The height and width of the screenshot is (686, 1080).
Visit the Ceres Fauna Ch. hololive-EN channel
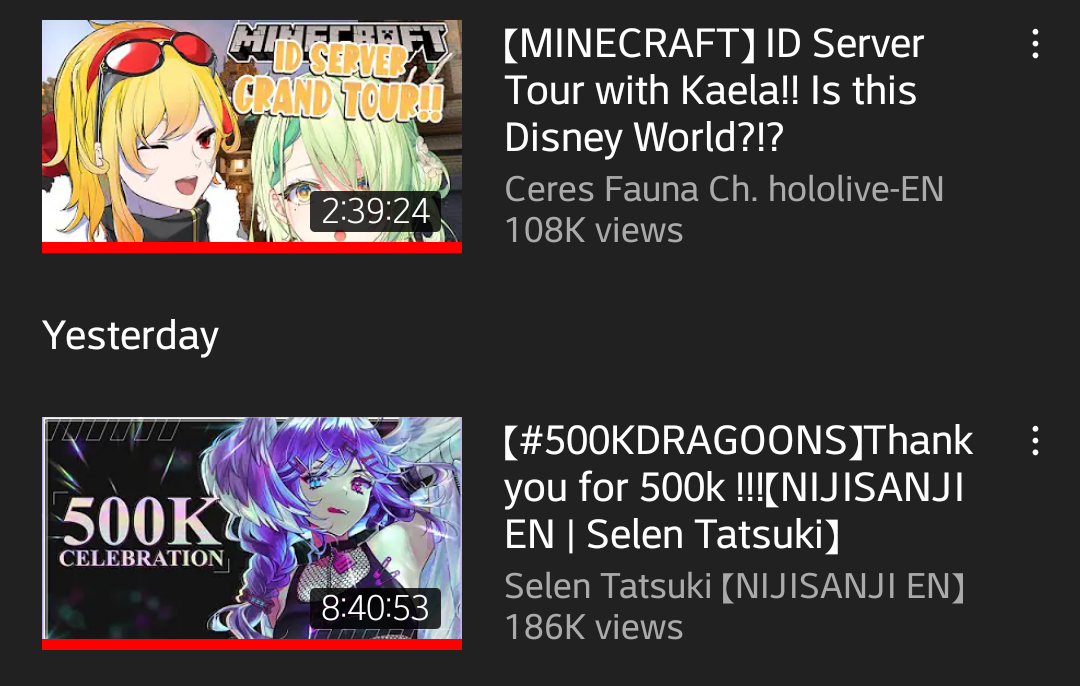[724, 189]
